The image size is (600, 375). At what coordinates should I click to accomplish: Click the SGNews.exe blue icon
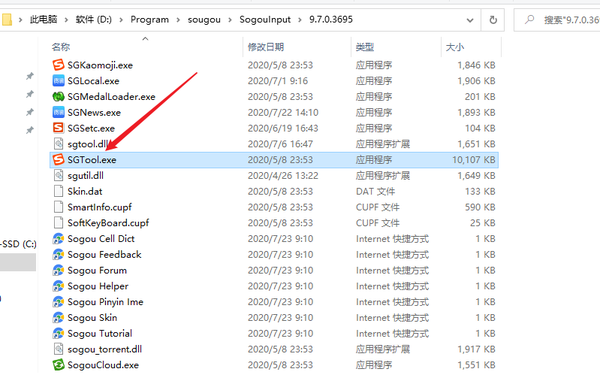pyautogui.click(x=58, y=112)
